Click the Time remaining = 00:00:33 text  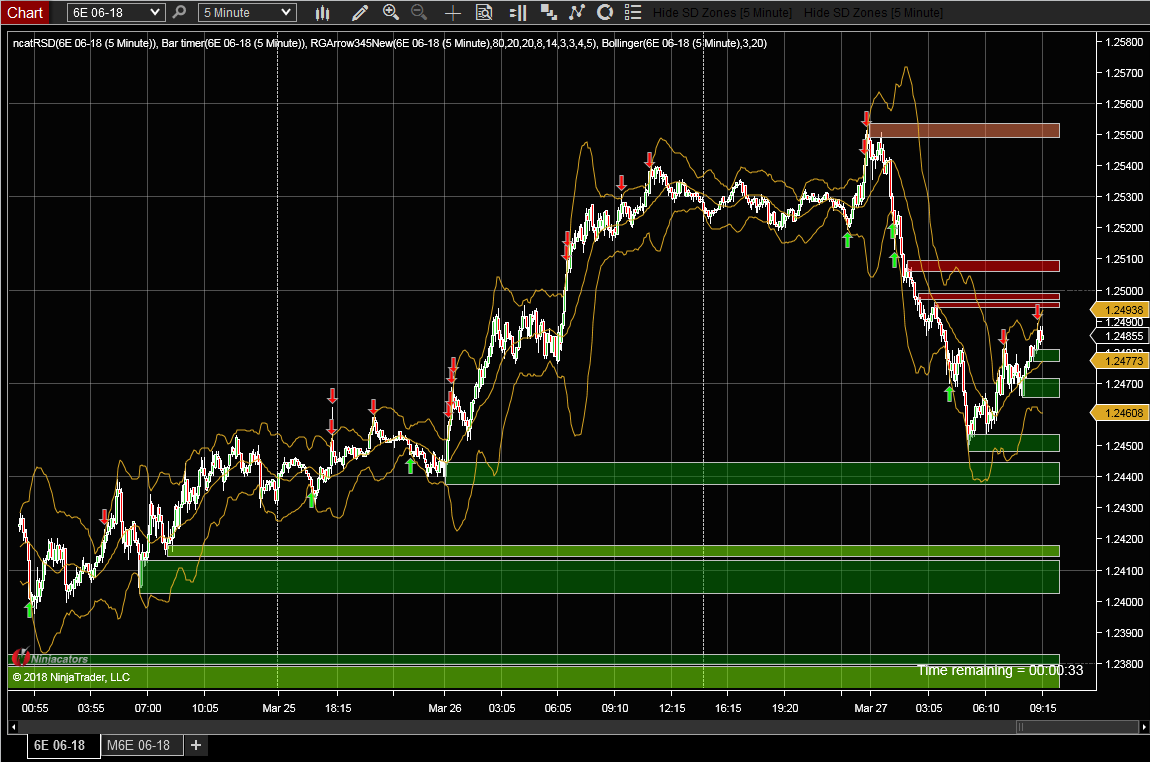click(1000, 670)
